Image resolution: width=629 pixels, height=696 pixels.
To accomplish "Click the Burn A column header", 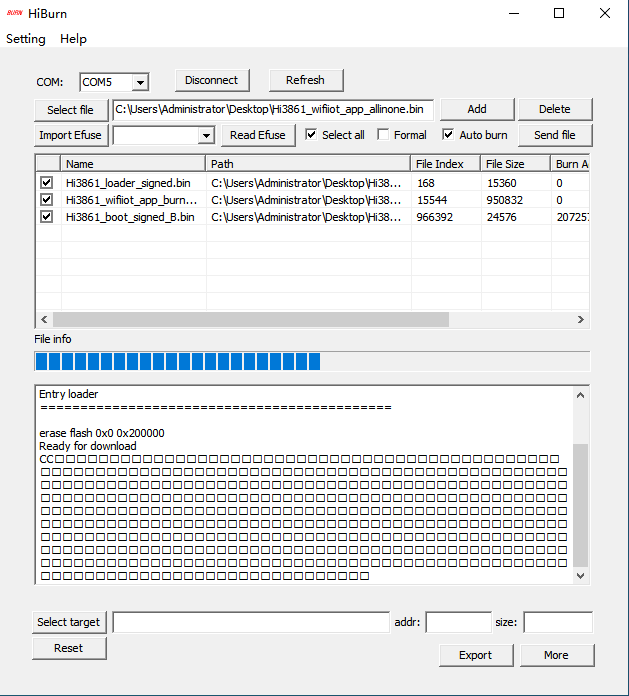I will 570,164.
